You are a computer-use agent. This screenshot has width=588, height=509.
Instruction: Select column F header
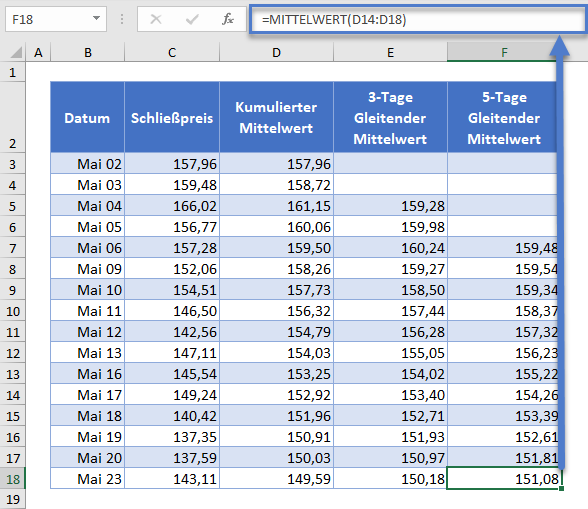(504, 52)
